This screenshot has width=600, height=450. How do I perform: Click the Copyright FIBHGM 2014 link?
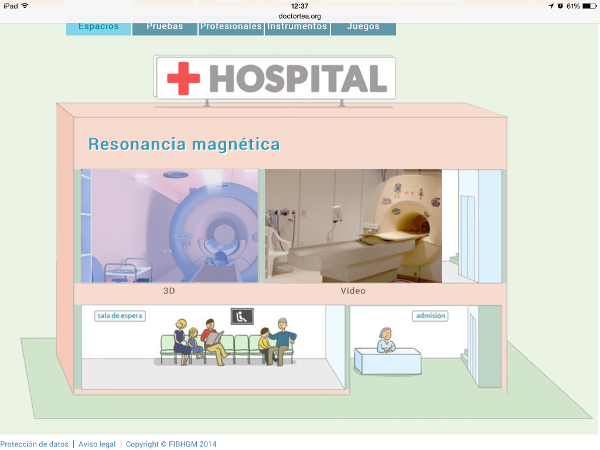click(x=170, y=443)
